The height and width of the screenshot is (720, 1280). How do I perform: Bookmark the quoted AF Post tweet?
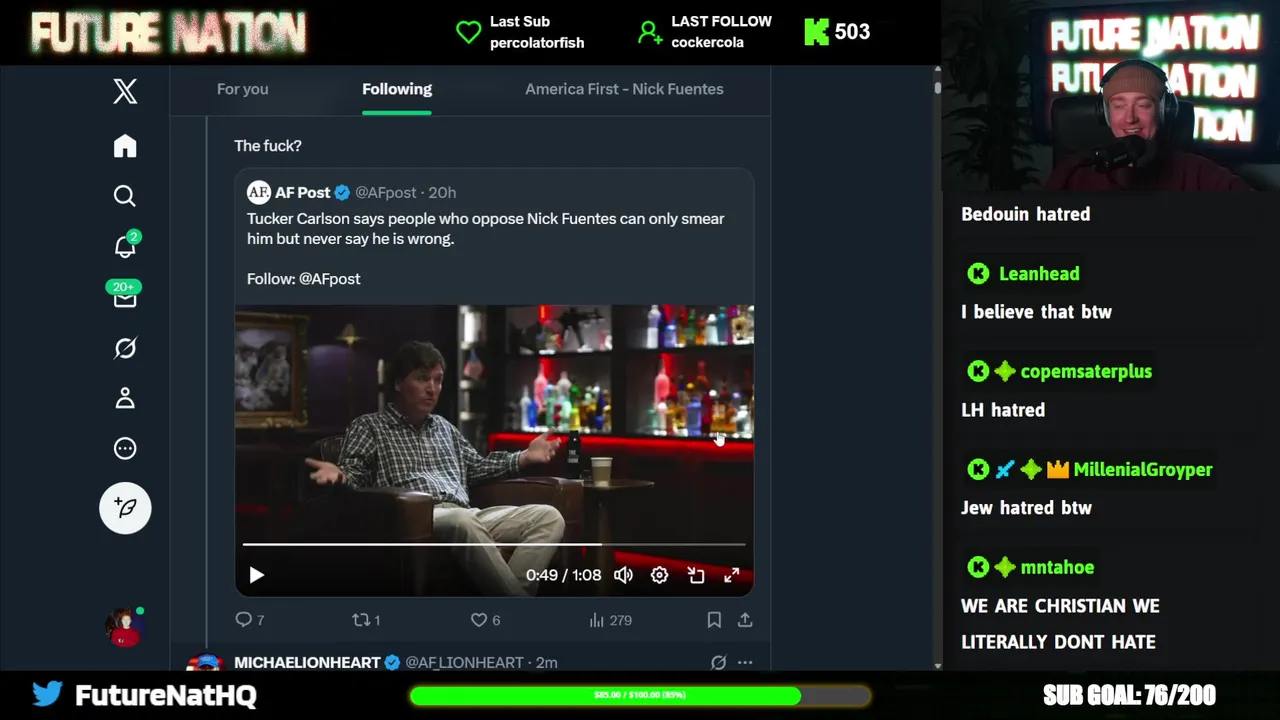pos(714,620)
